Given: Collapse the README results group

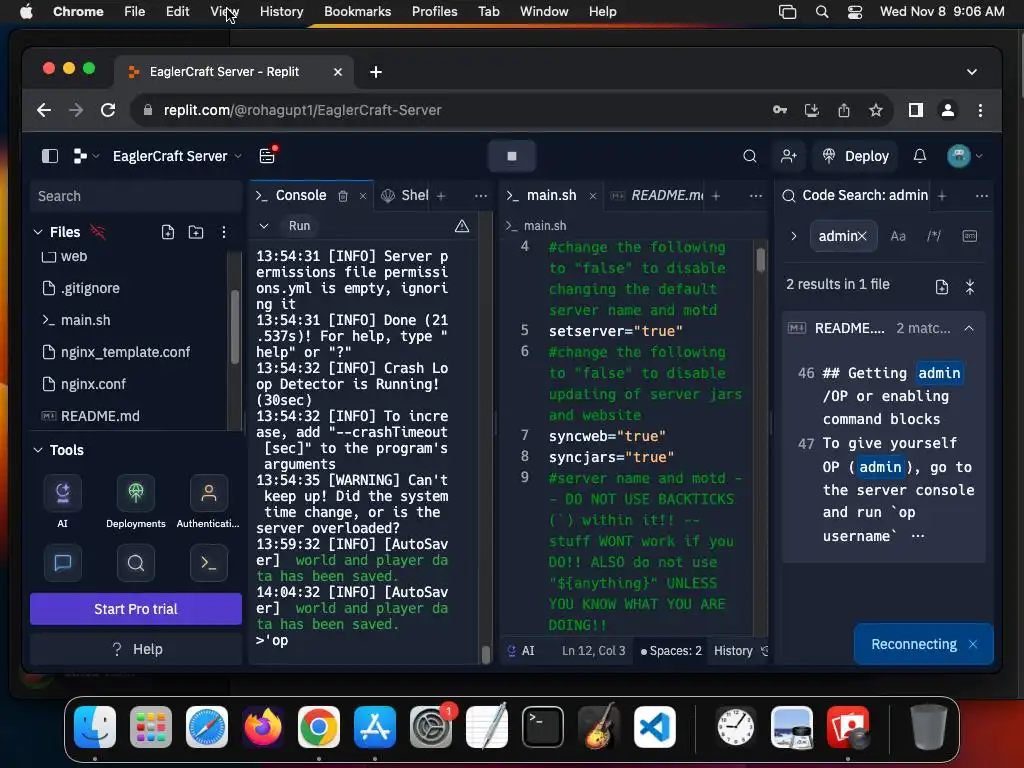Looking at the screenshot, I should click(x=969, y=328).
